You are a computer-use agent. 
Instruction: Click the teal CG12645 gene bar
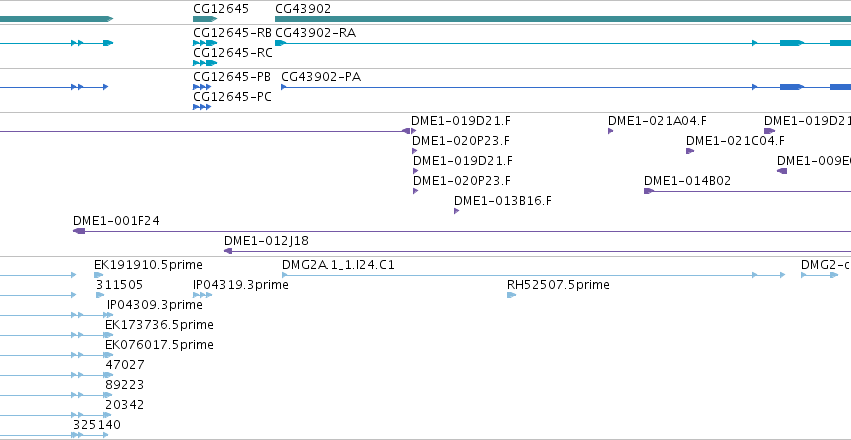point(205,19)
